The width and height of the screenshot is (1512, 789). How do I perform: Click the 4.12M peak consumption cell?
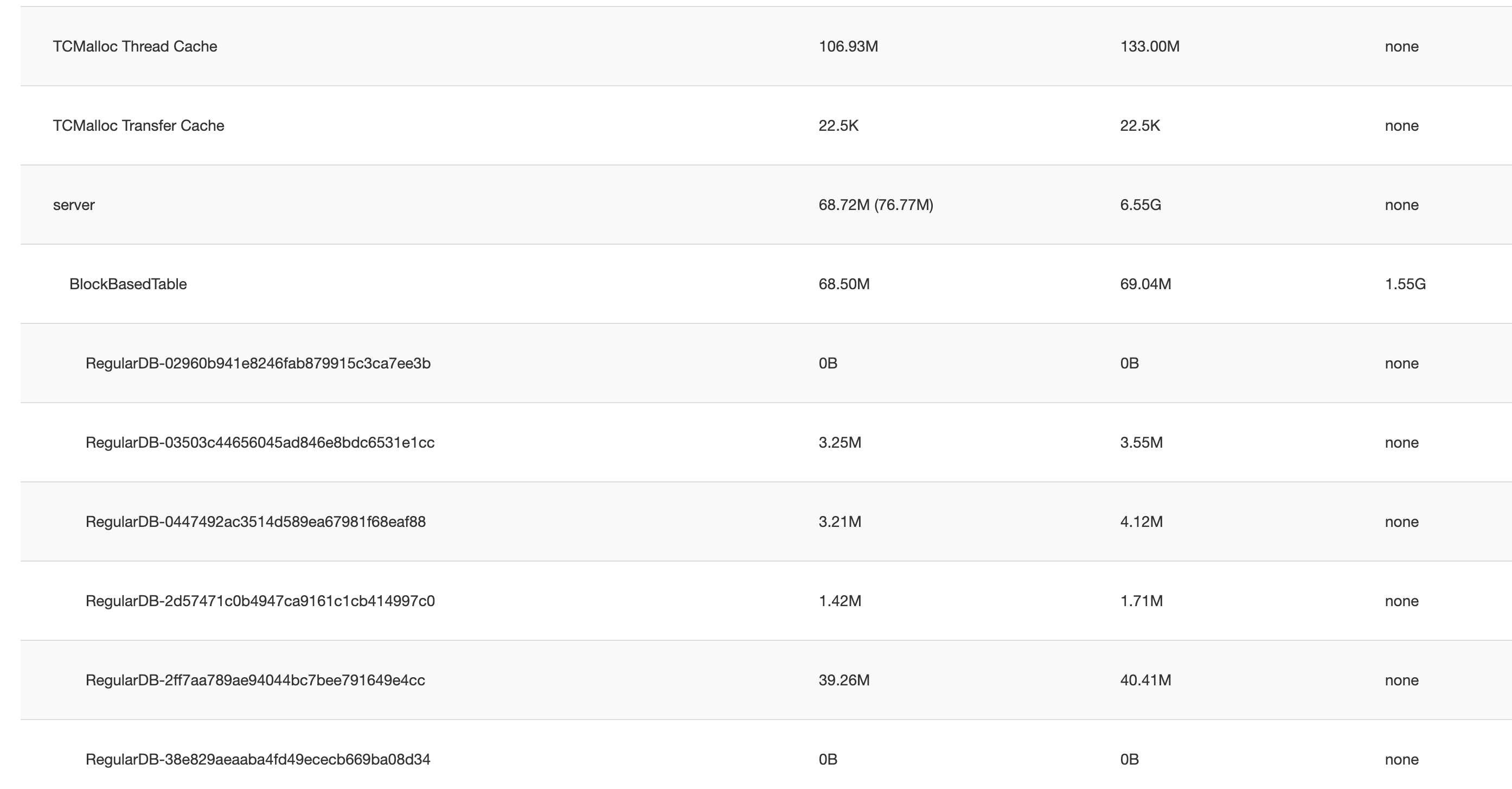[1141, 522]
